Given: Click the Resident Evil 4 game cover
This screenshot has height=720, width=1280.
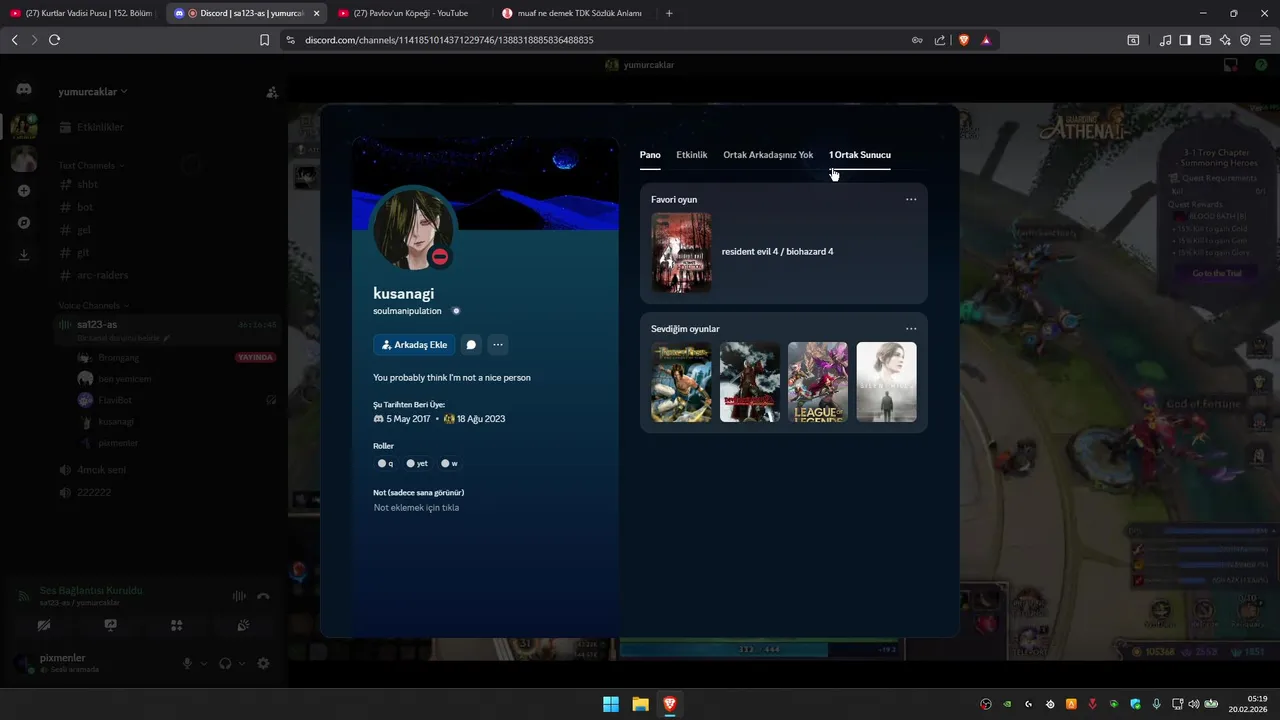Looking at the screenshot, I should pyautogui.click(x=681, y=252).
